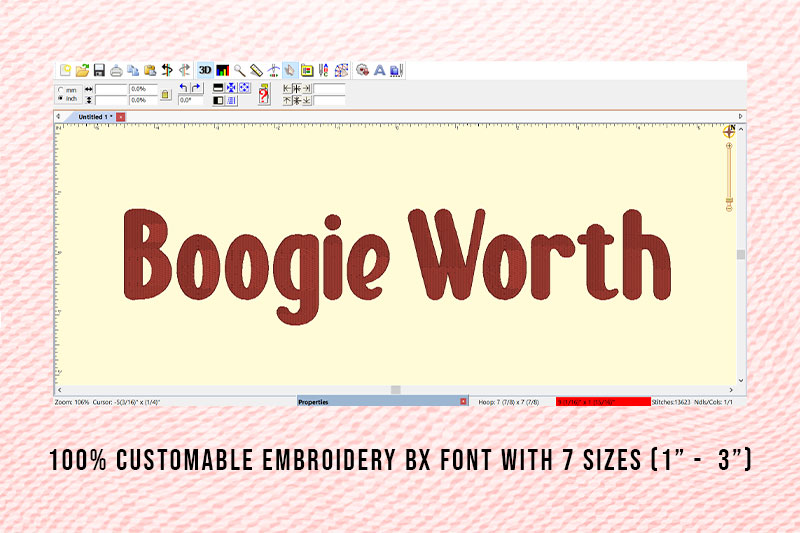Click the red design size indicator

(603, 402)
